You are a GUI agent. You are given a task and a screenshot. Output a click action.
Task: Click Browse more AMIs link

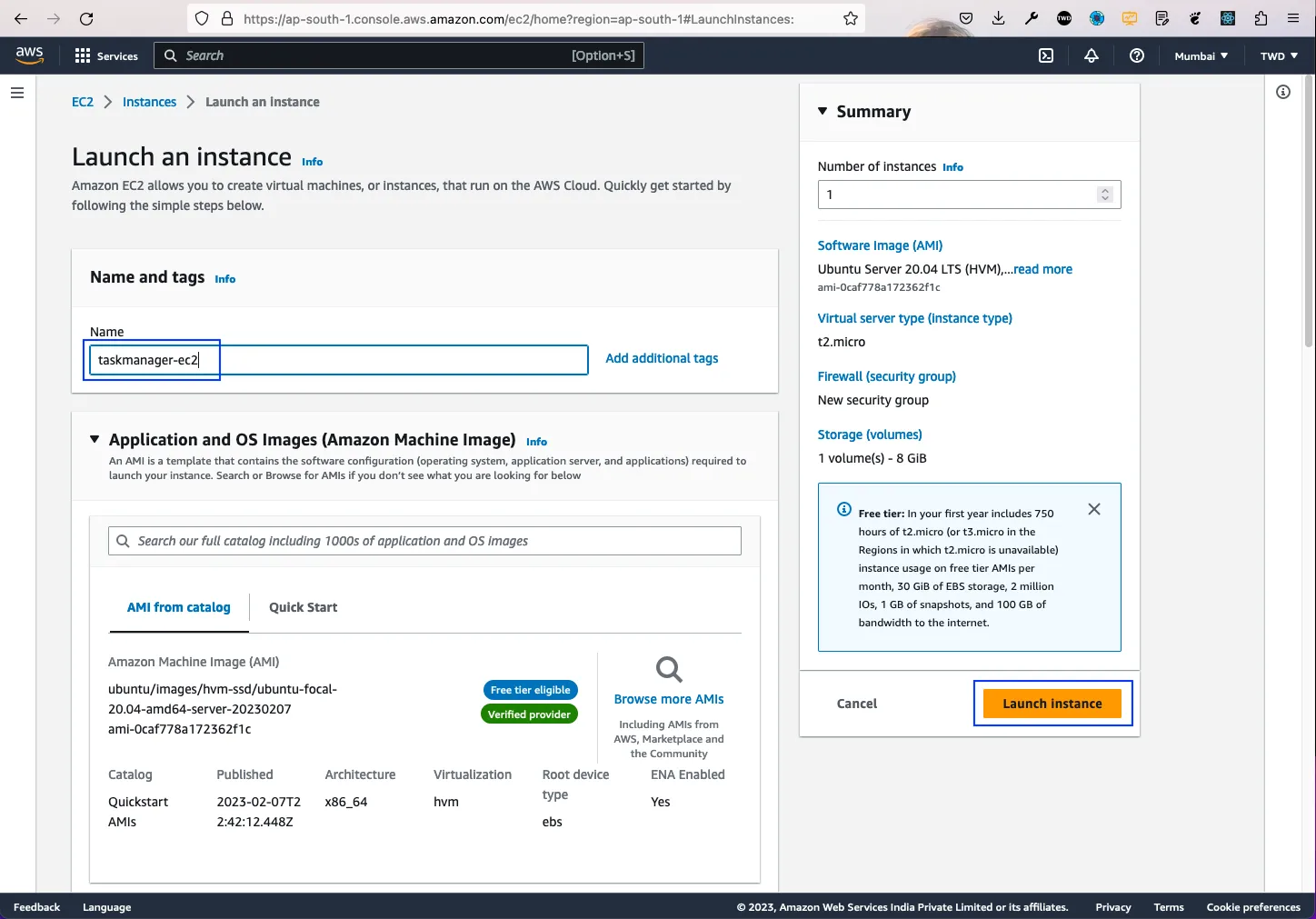669,699
